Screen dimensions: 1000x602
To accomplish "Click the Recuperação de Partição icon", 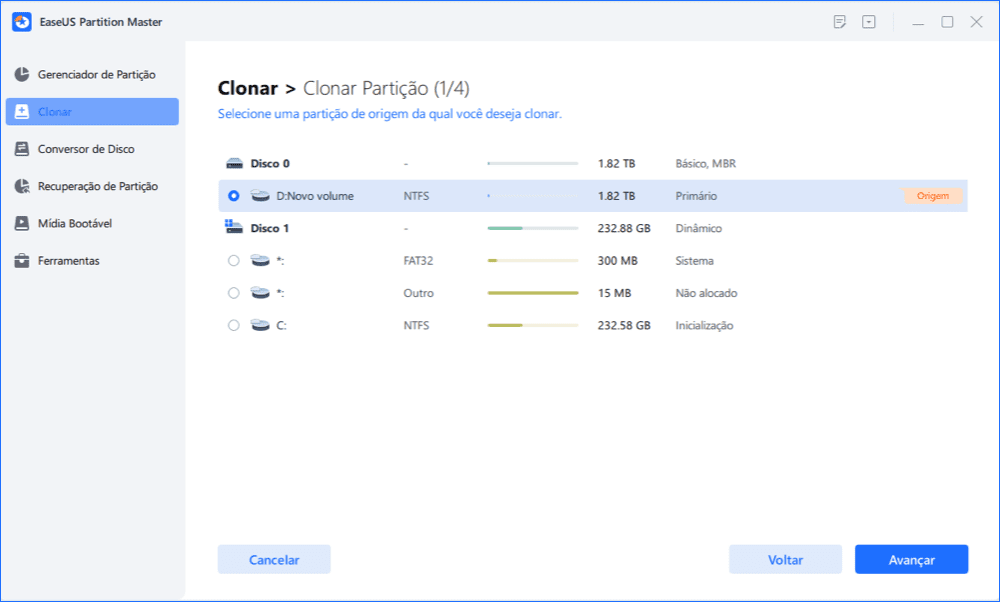I will coord(22,186).
